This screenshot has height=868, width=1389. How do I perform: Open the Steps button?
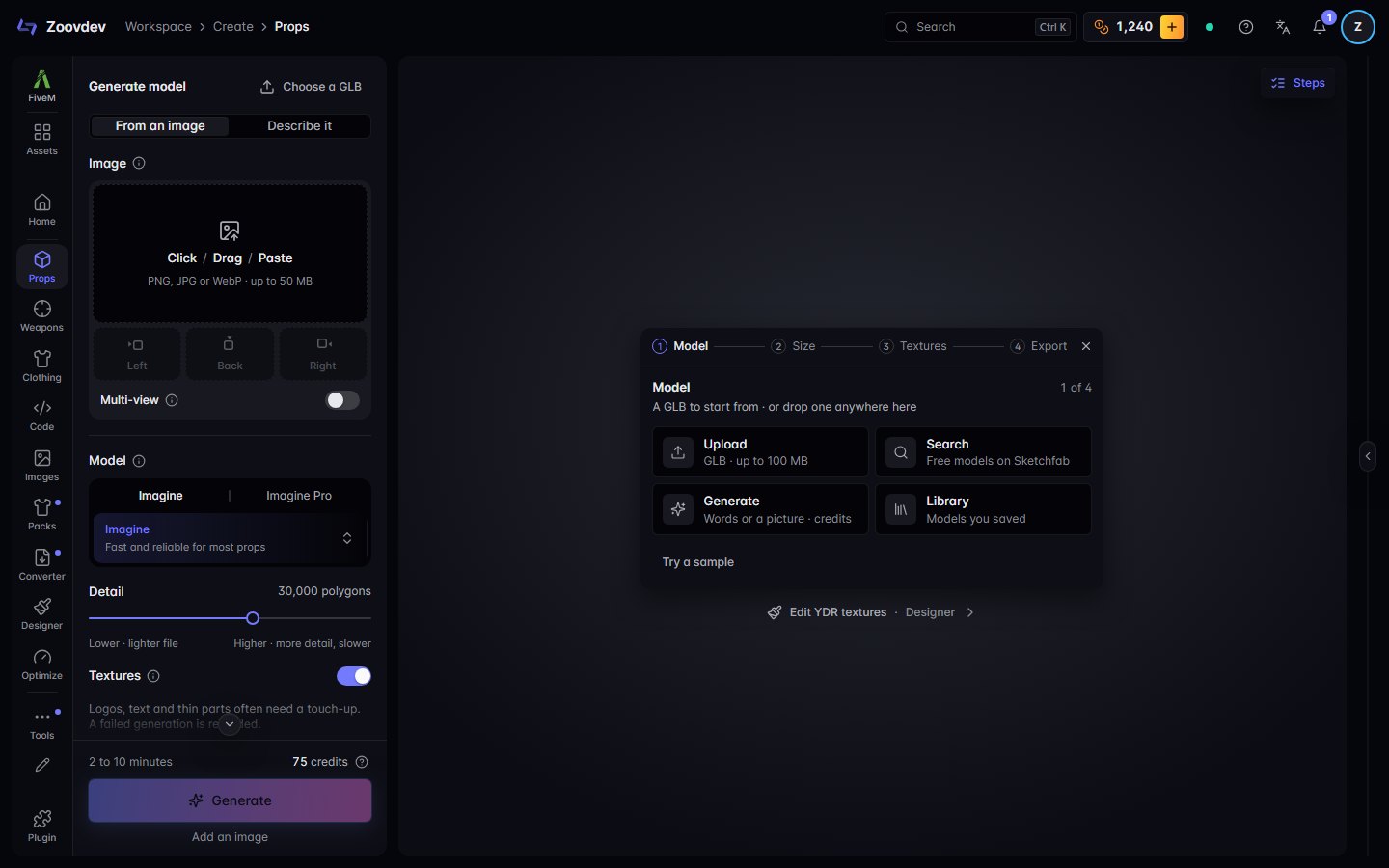[1298, 83]
